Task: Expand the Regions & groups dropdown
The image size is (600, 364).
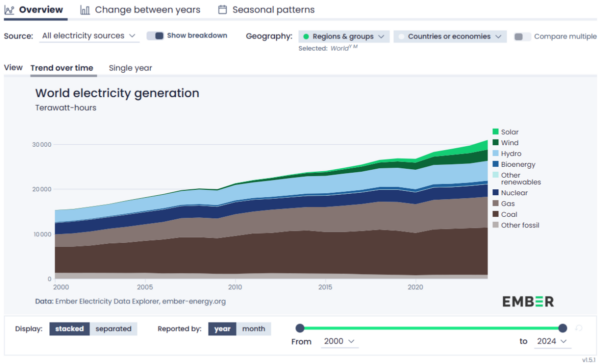Action: pos(344,36)
